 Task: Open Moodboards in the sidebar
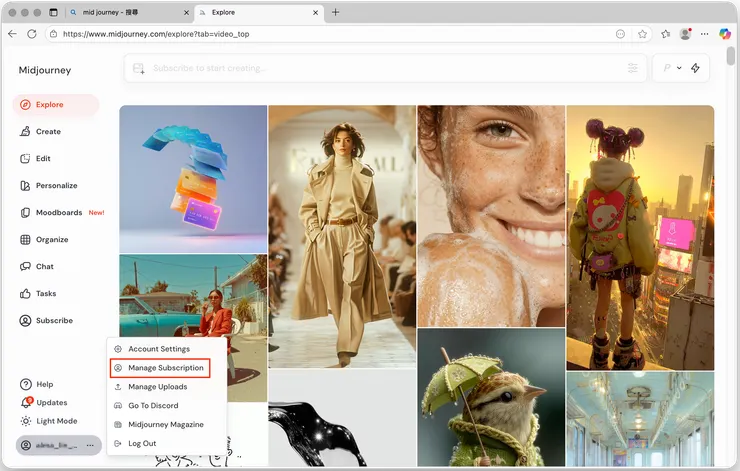(58, 212)
